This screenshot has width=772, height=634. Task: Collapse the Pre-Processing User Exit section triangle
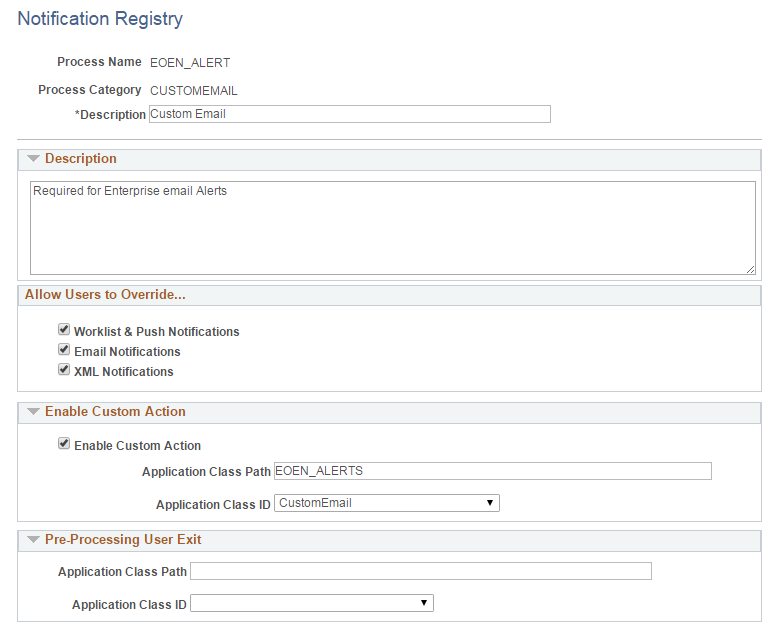[x=33, y=539]
